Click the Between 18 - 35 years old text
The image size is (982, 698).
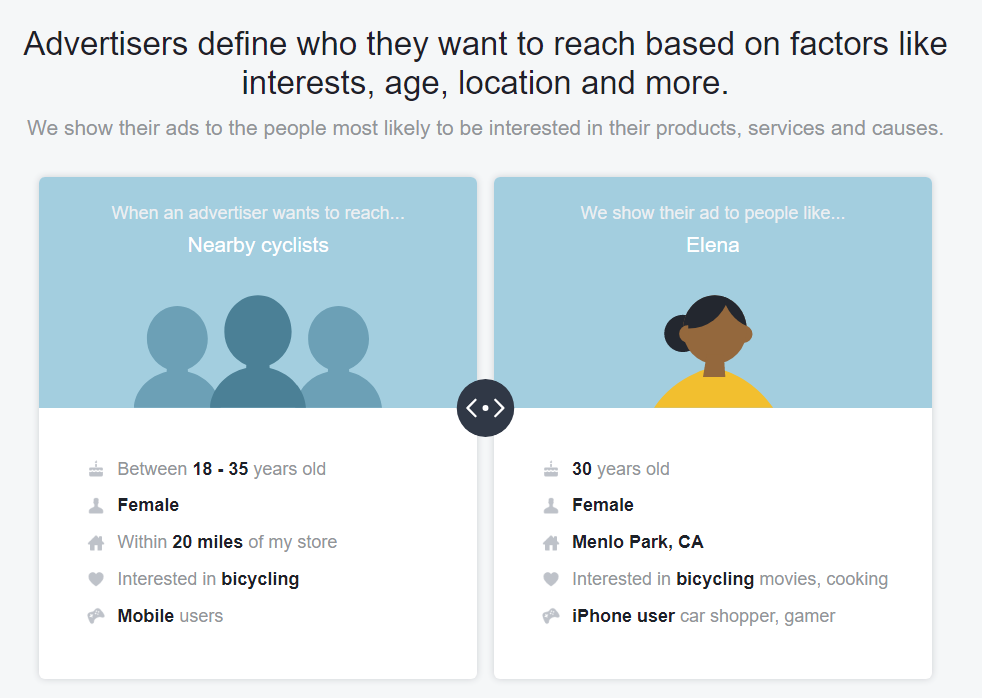(x=221, y=469)
